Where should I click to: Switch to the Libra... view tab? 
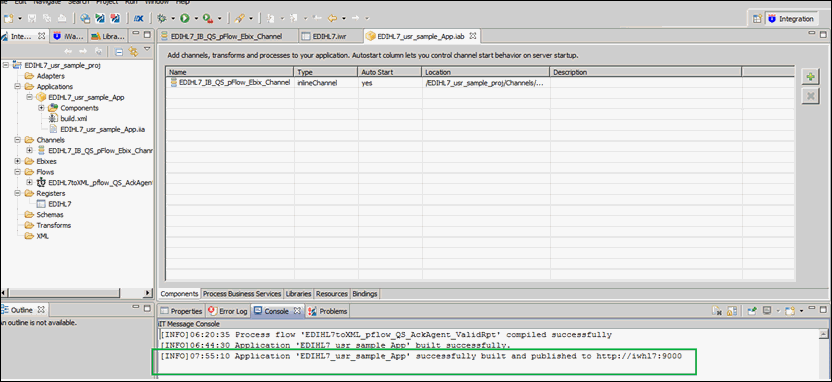click(108, 36)
